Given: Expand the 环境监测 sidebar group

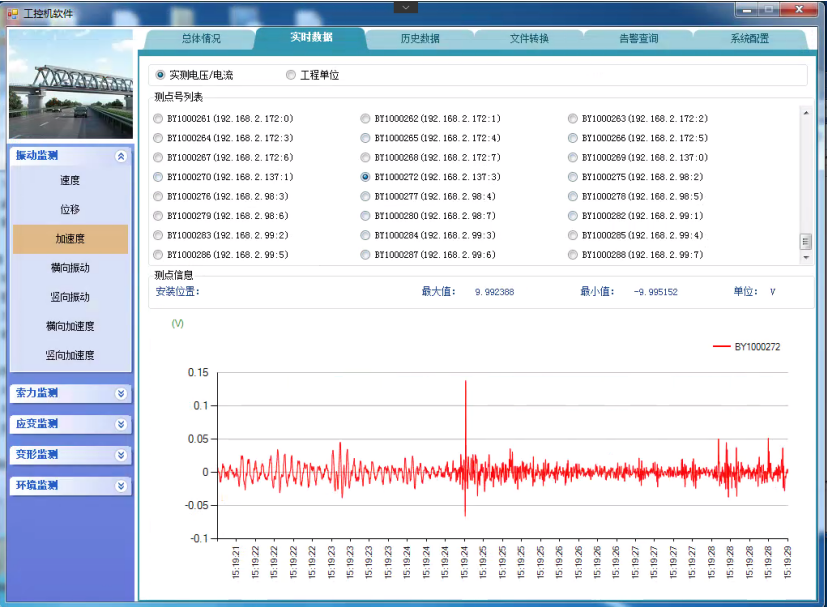Looking at the screenshot, I should (x=121, y=486).
